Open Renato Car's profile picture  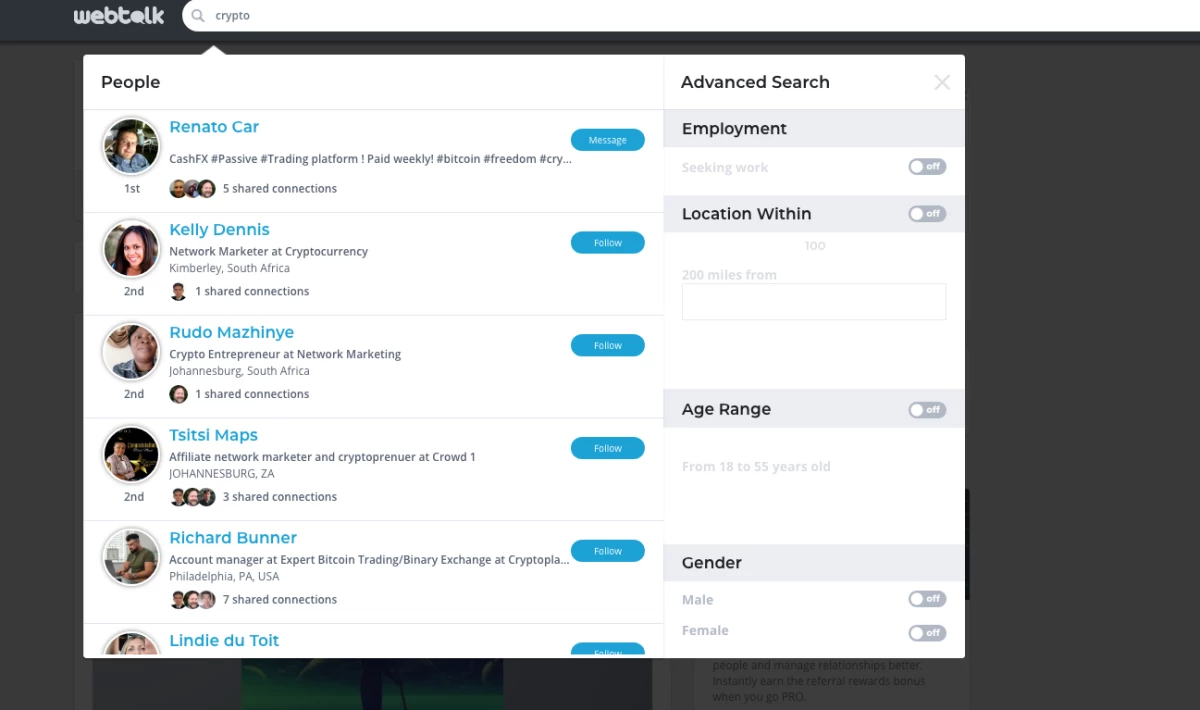tap(131, 146)
